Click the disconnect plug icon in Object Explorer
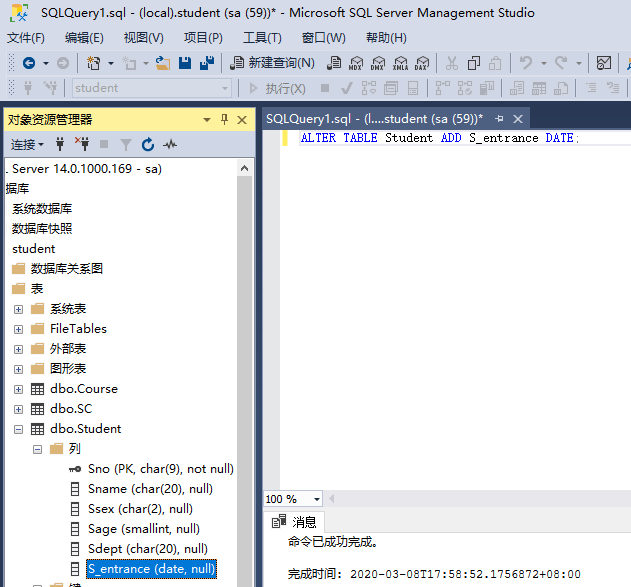This screenshot has width=631, height=587. (x=82, y=144)
